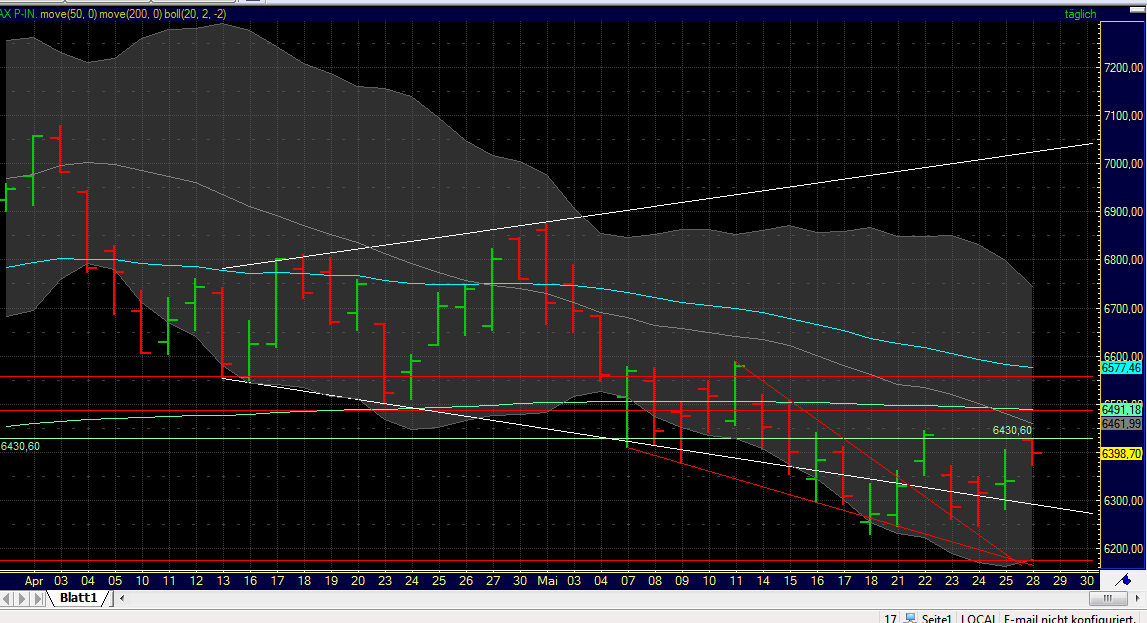The image size is (1147, 623).
Task: Click the right chart scrollbar arrow
Action: 1138,598
